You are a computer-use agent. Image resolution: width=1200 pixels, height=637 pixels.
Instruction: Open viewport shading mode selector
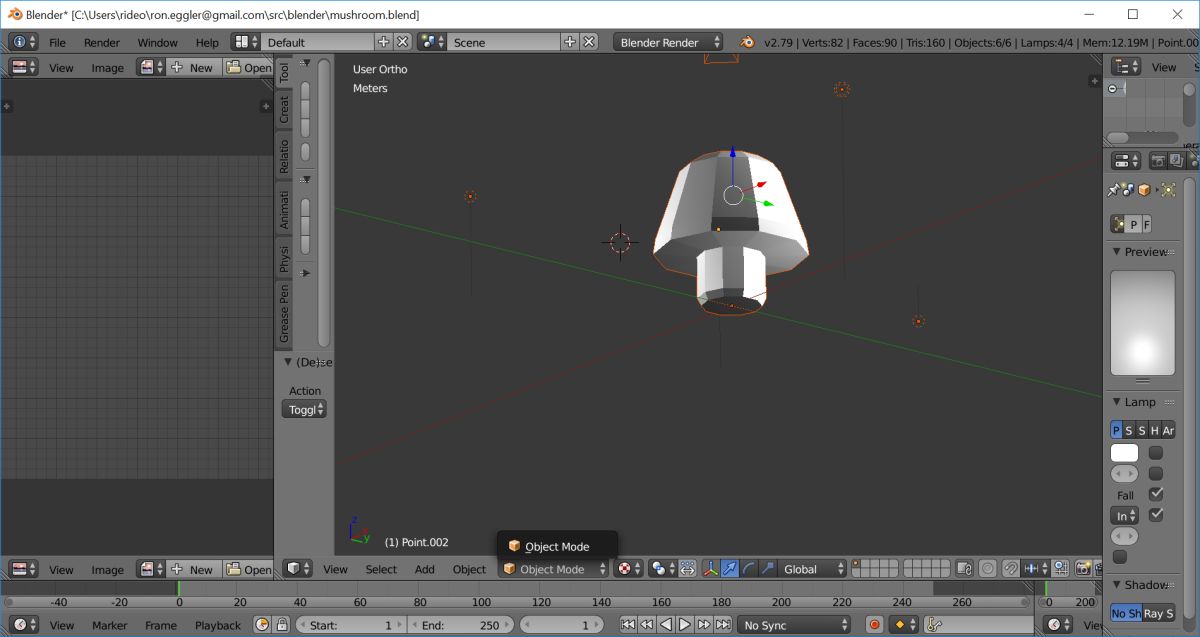[629, 568]
